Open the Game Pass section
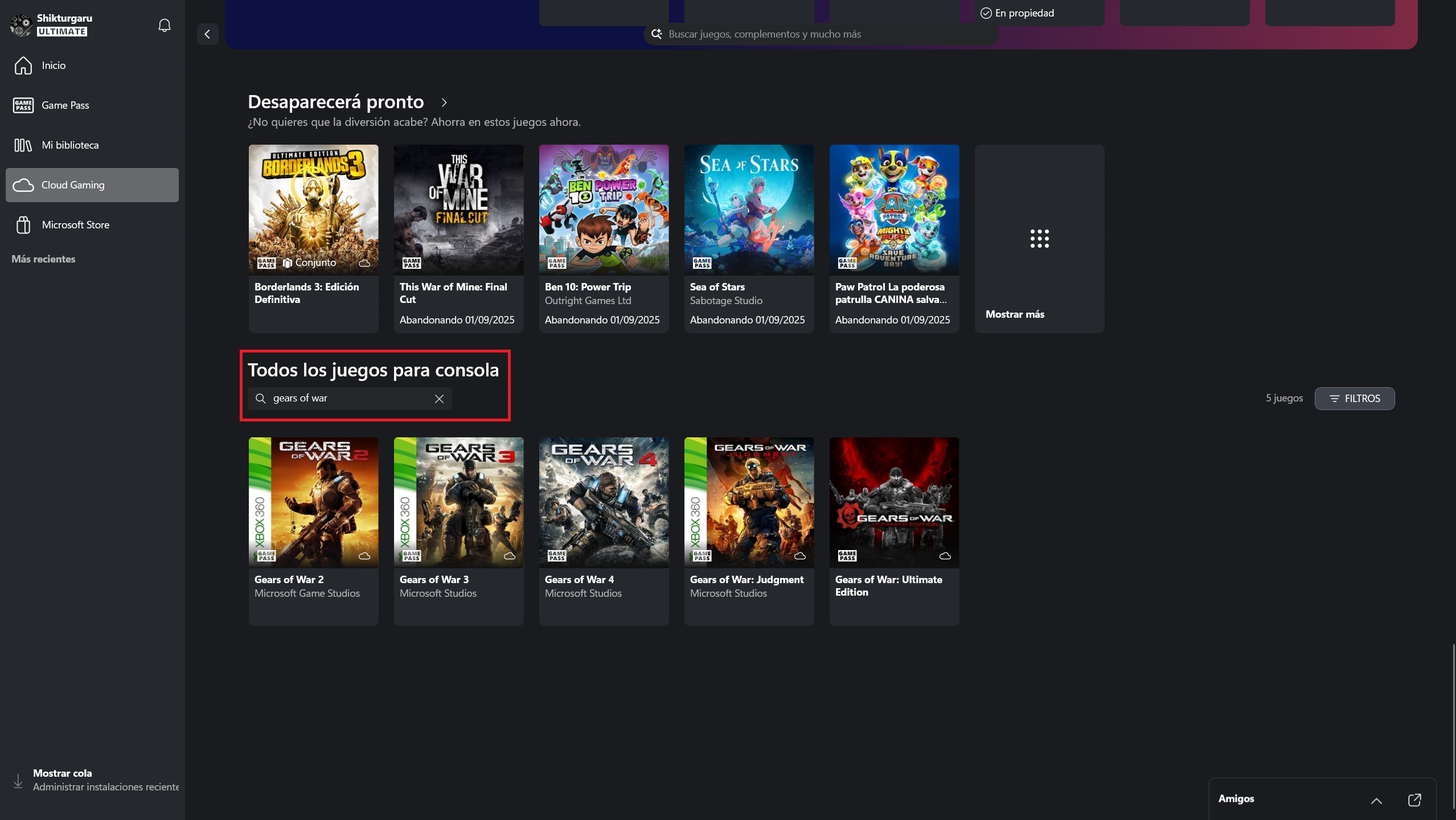 [x=65, y=105]
